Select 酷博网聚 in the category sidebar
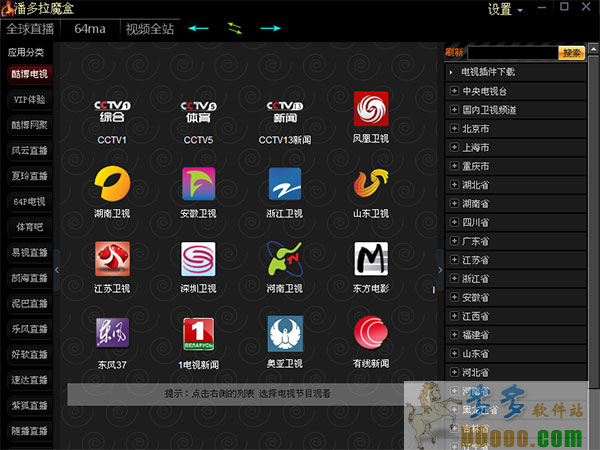600x450 pixels. coord(29,125)
